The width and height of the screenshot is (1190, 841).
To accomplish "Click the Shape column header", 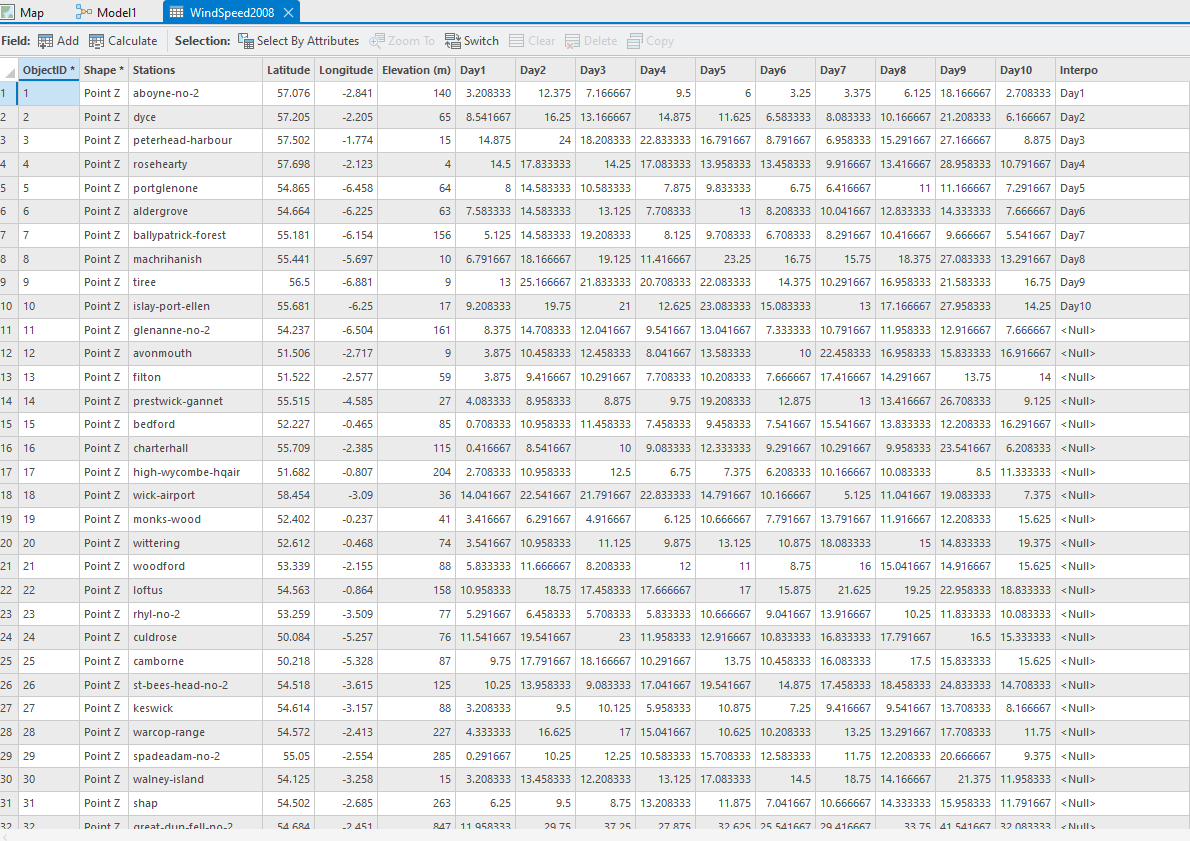I will (x=103, y=70).
